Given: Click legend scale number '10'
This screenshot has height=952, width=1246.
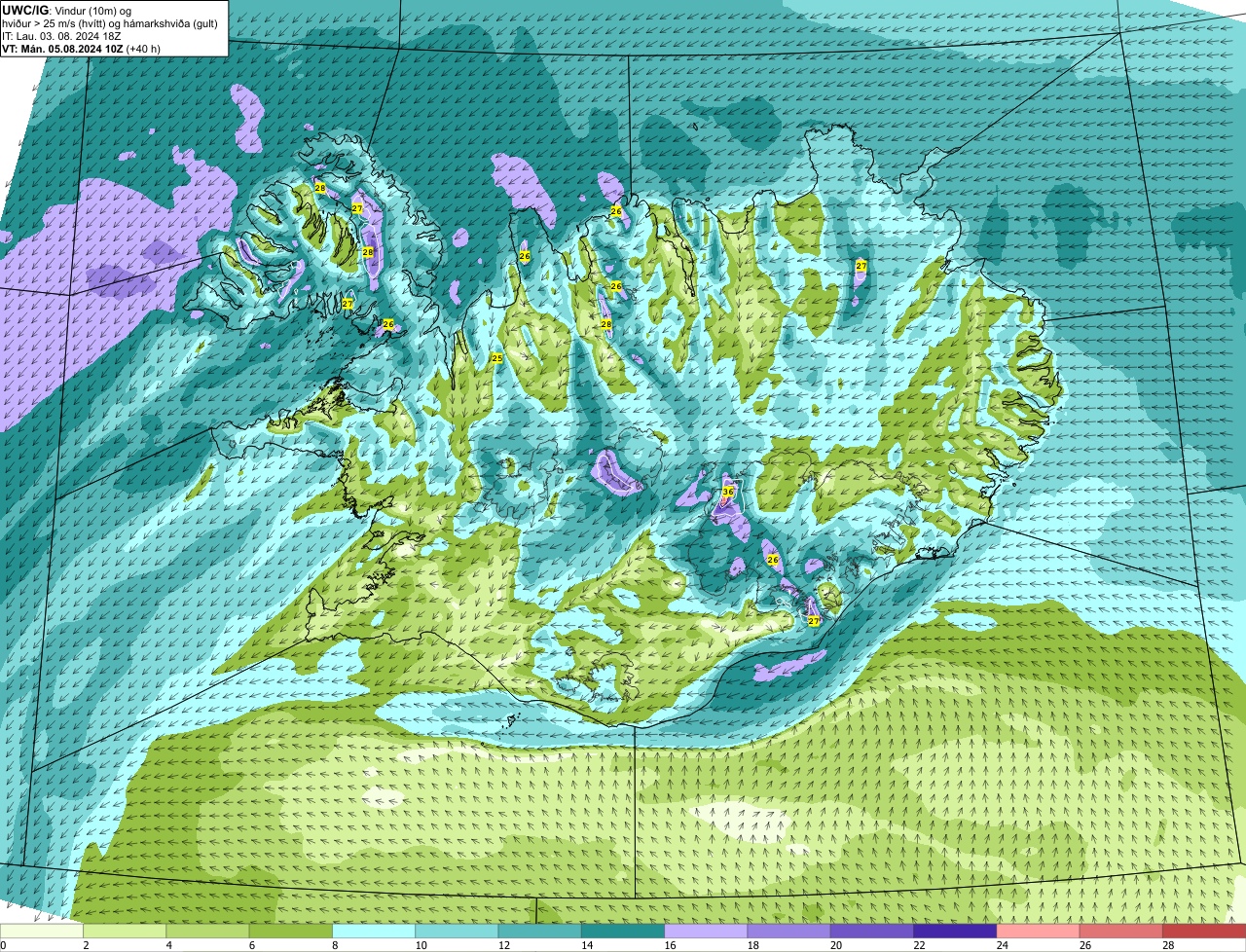Looking at the screenshot, I should point(421,945).
